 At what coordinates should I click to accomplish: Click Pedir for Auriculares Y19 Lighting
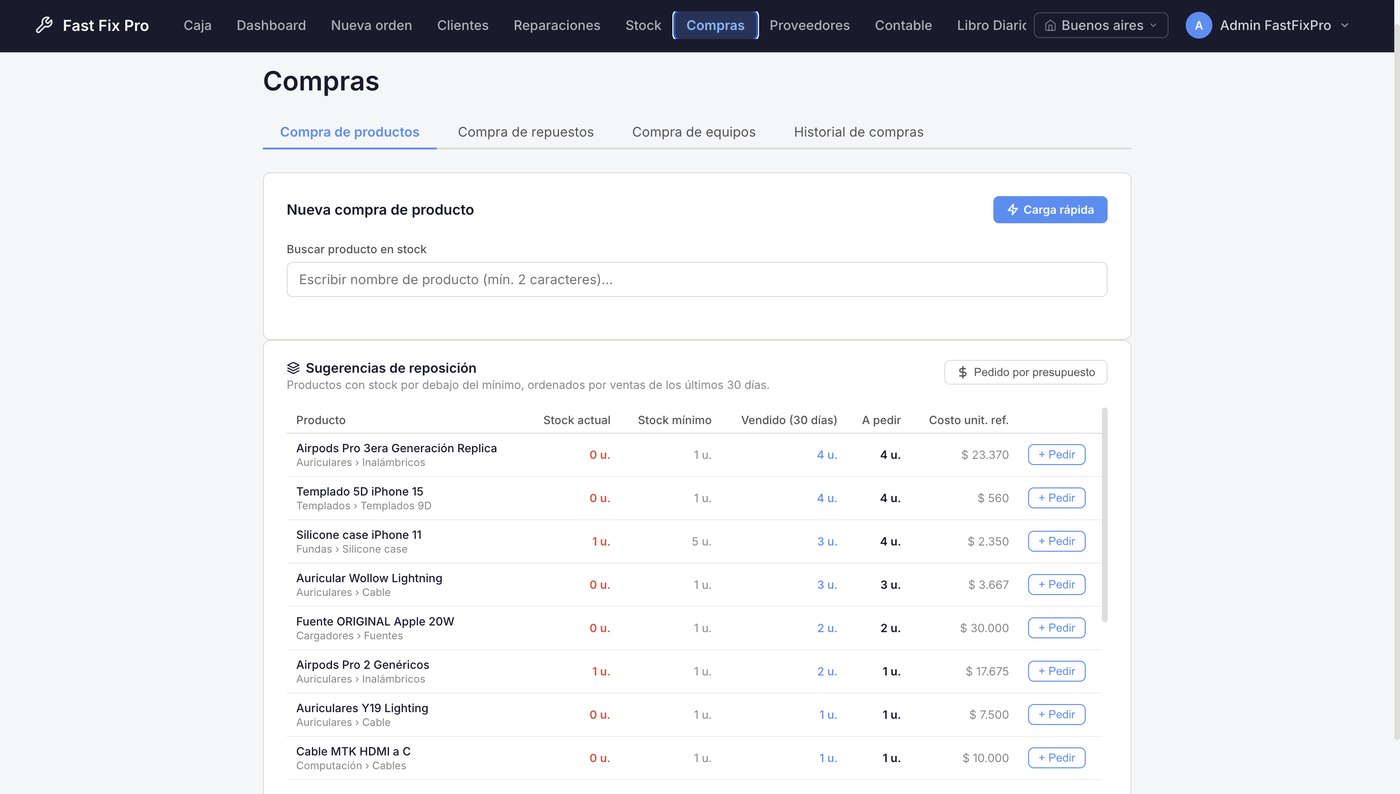click(x=1057, y=715)
